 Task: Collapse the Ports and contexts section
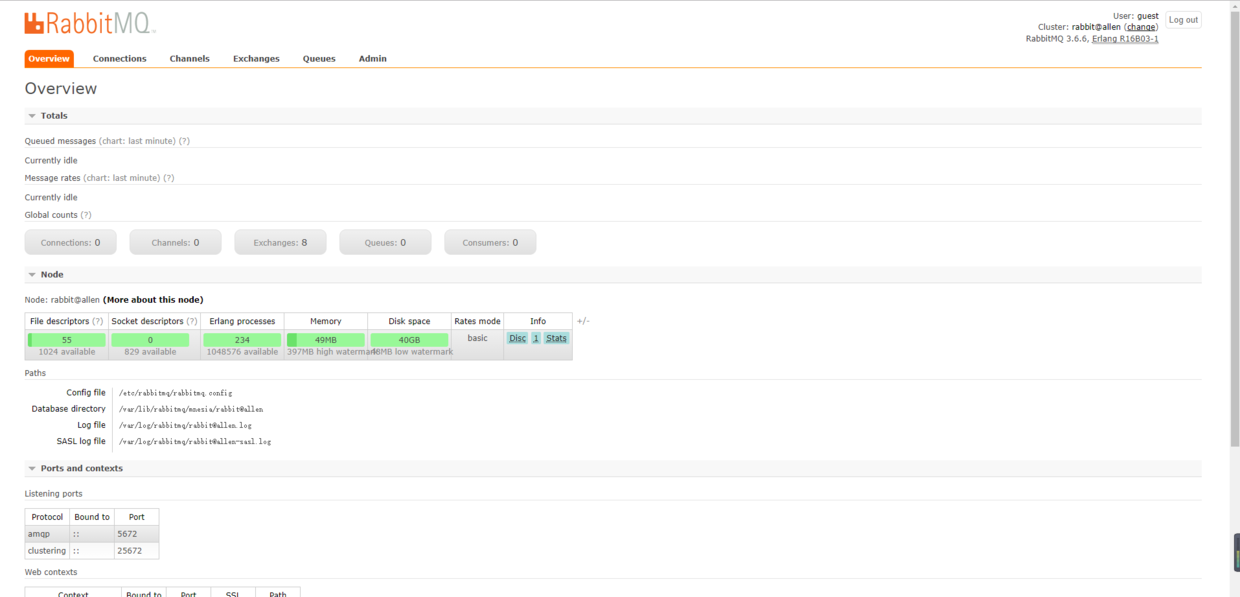click(x=32, y=468)
